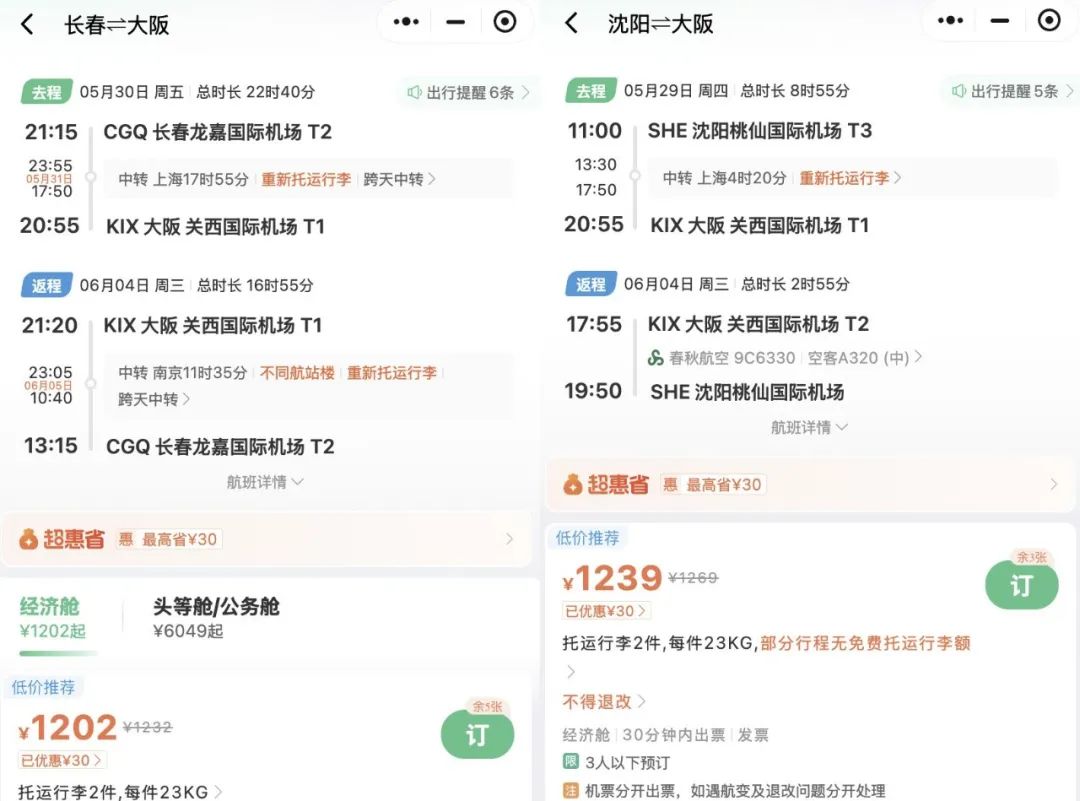Close 沈阳⇌大阪 mini program via target icon
The image size is (1080, 801).
1049,21
